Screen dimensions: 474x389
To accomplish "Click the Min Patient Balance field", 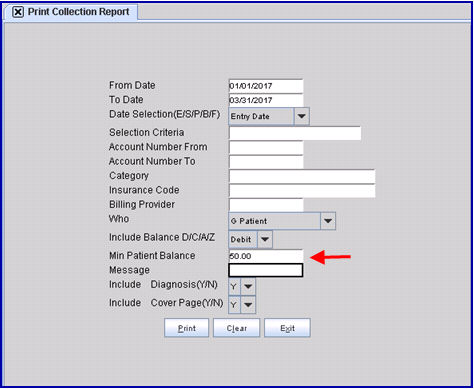I will pyautogui.click(x=266, y=256).
